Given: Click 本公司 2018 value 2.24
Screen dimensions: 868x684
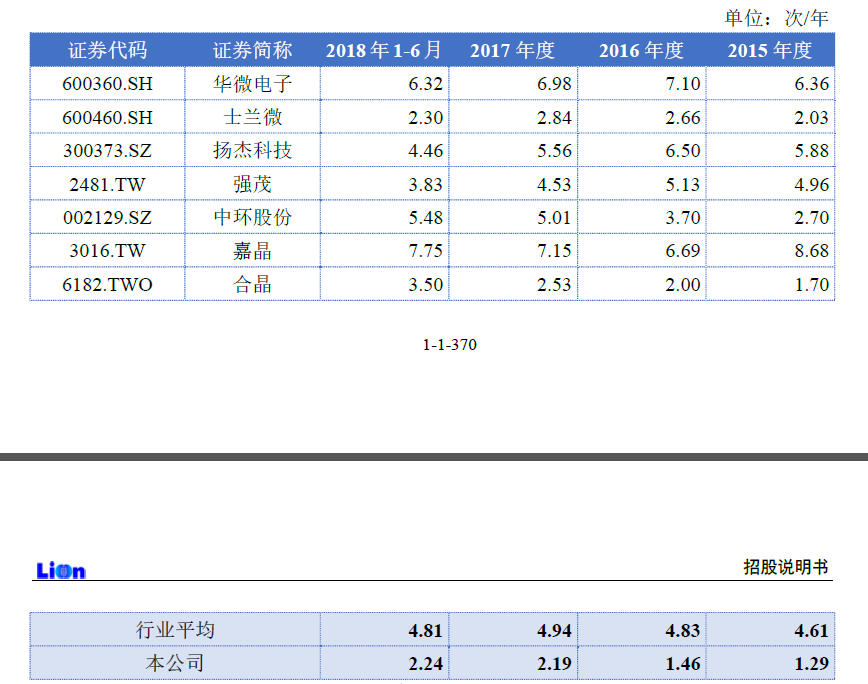Looking at the screenshot, I should 426,664.
